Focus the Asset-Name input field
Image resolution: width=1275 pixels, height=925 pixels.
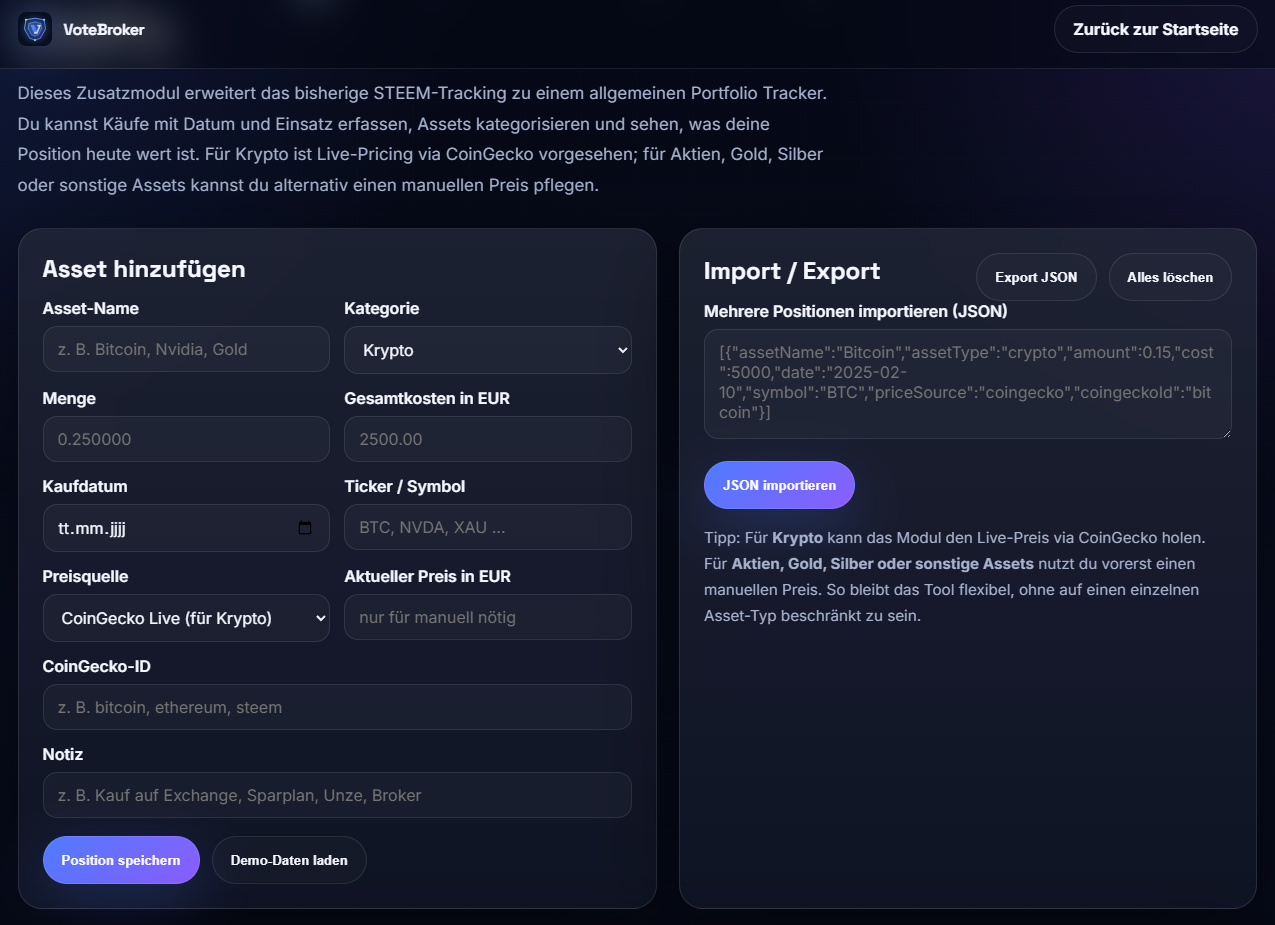pos(186,349)
